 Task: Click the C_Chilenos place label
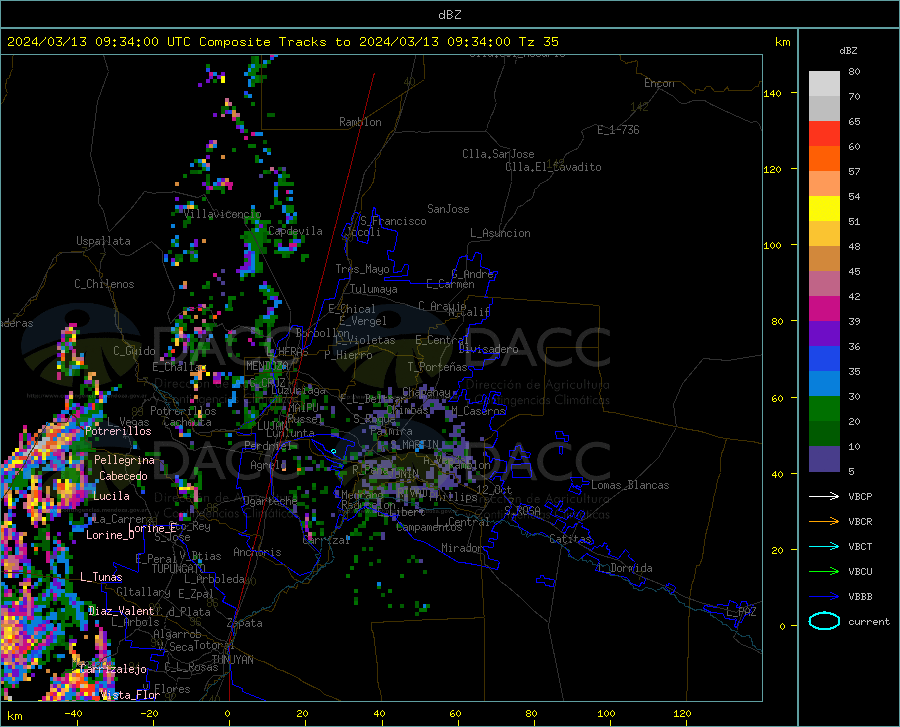pos(104,284)
